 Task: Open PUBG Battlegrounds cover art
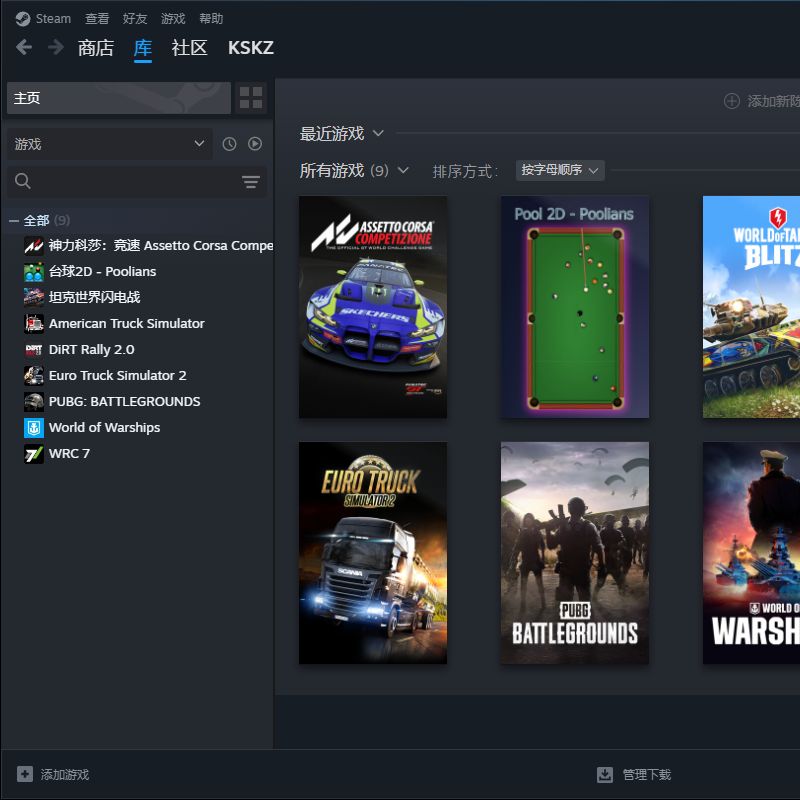click(x=575, y=553)
